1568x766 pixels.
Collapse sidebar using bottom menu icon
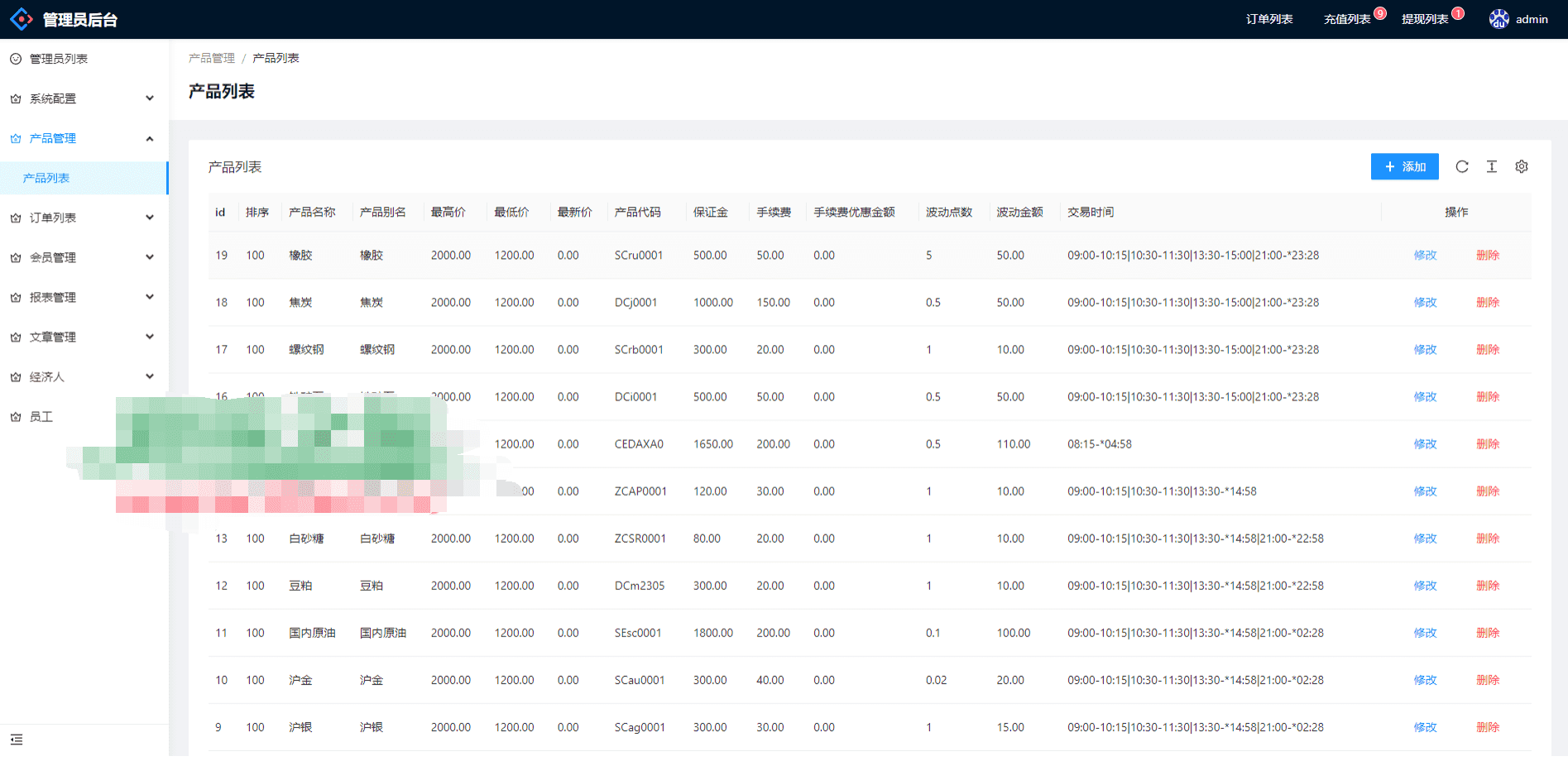pyautogui.click(x=17, y=740)
